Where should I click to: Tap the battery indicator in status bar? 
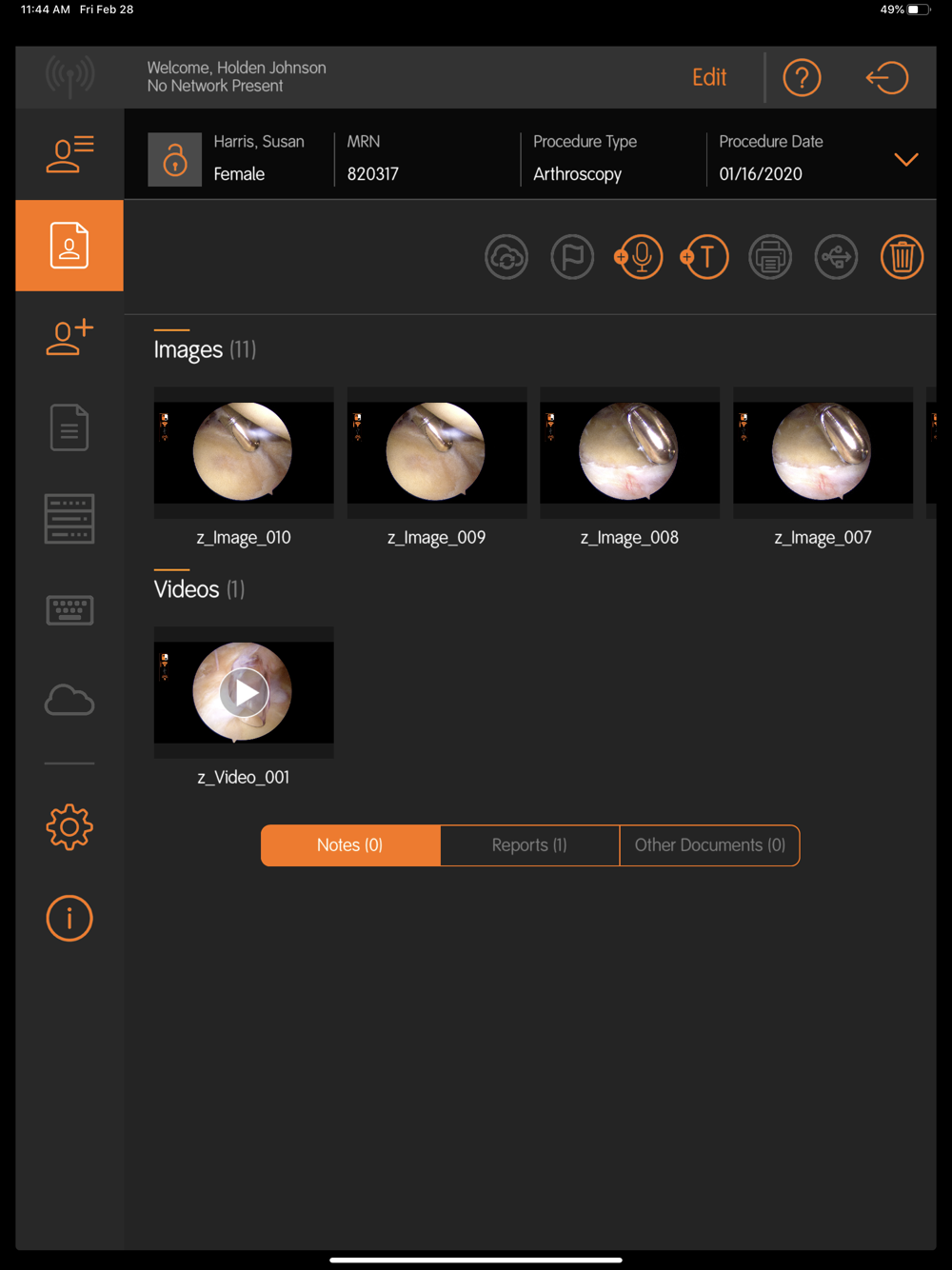pos(919,10)
